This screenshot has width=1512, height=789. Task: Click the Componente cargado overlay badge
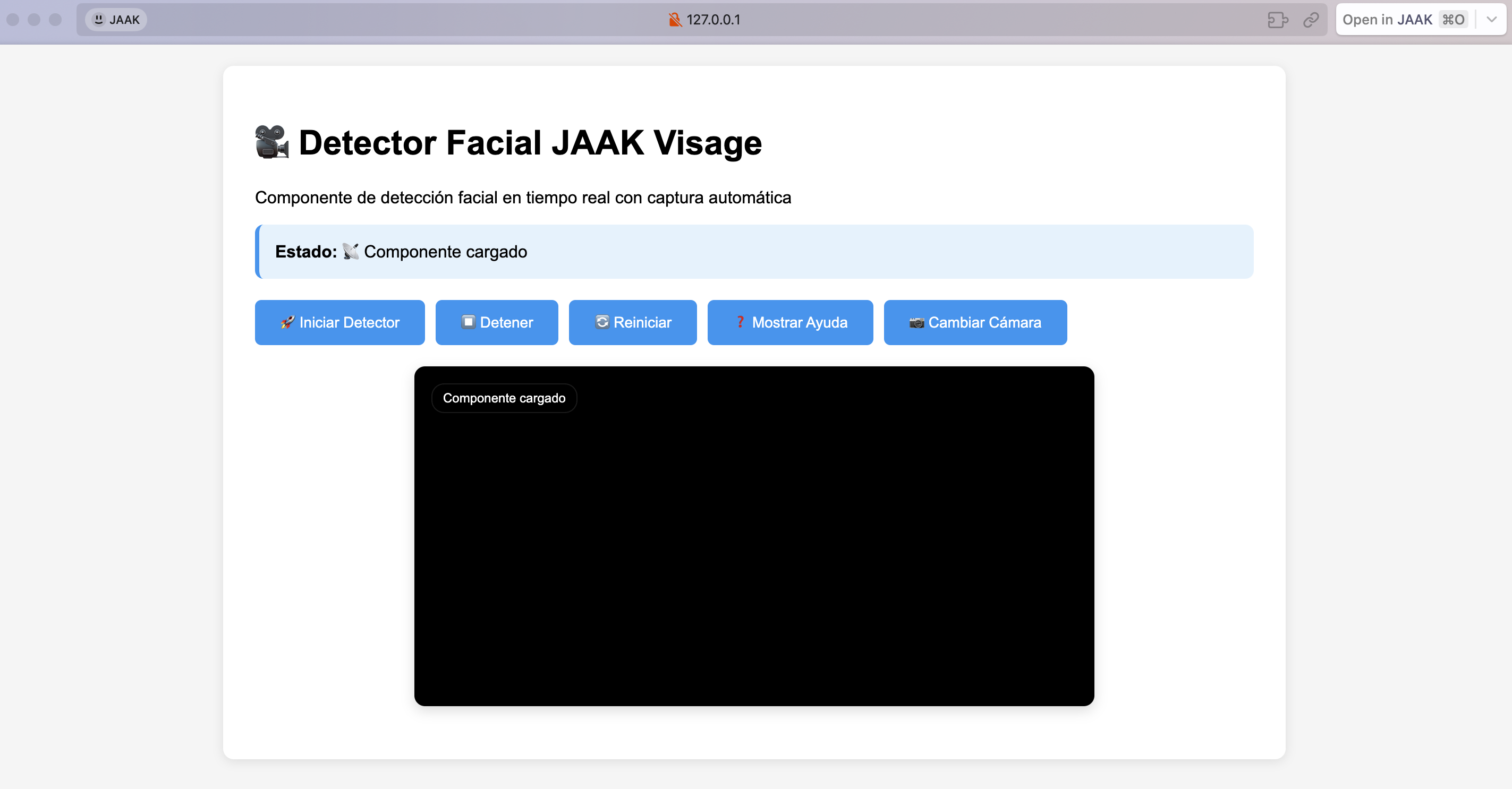tap(504, 398)
